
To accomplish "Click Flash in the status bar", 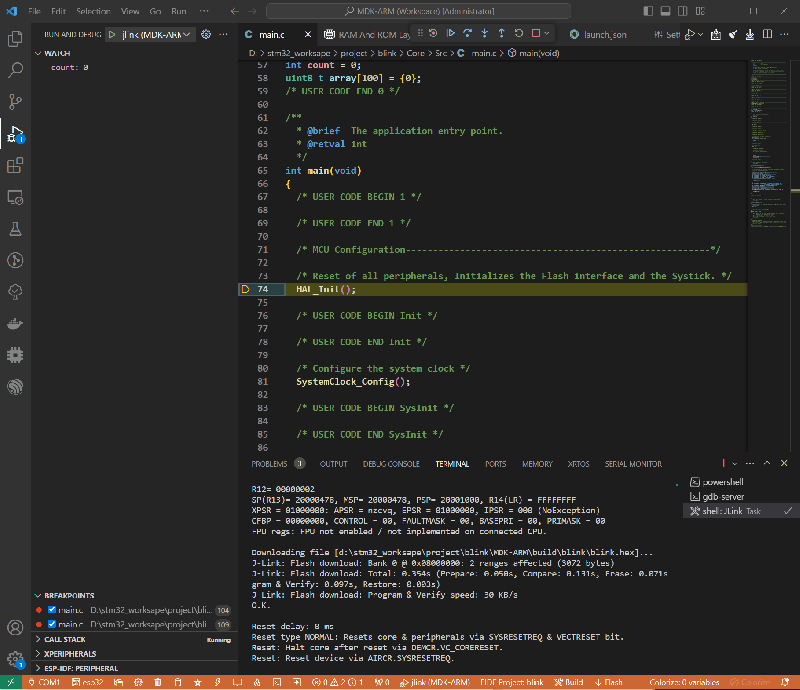I will click(607, 682).
